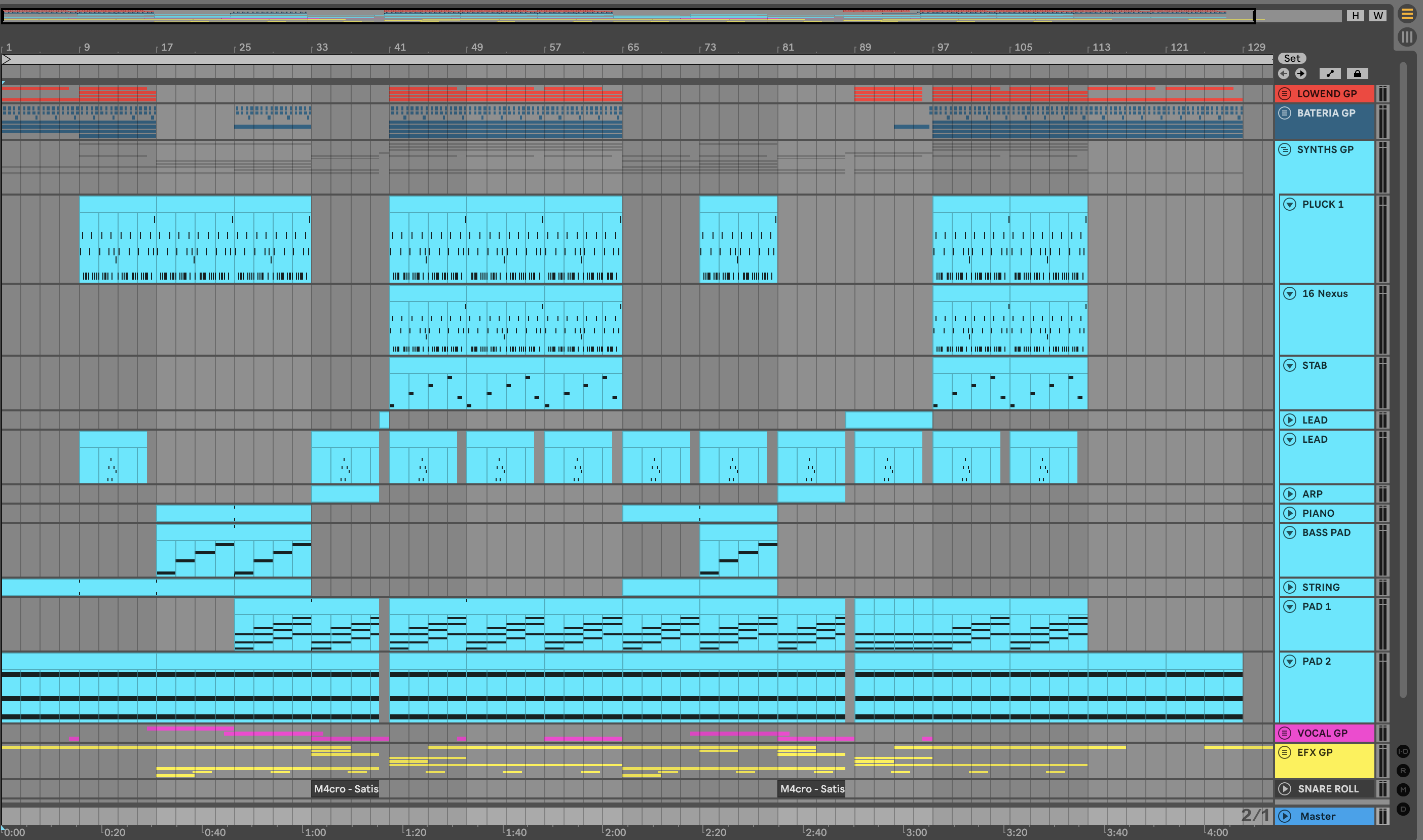The height and width of the screenshot is (840, 1423).
Task: Switch to Session view with the vertical bars icon
Action: [1407, 37]
